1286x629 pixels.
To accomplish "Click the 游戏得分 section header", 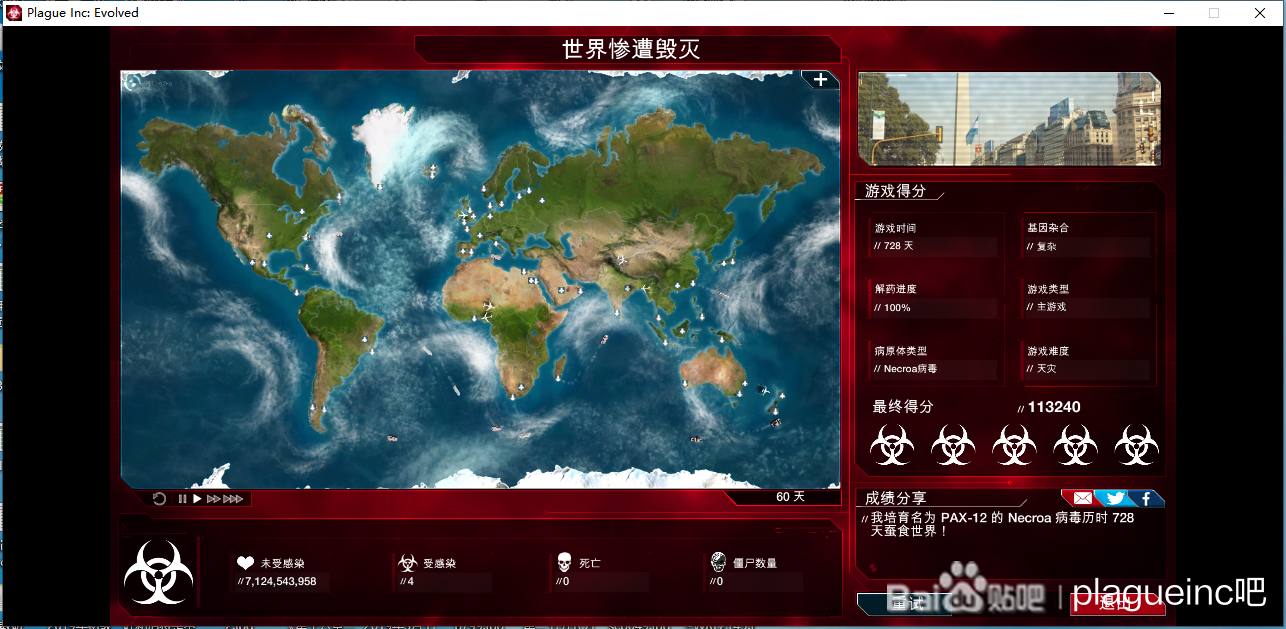I will coord(895,191).
